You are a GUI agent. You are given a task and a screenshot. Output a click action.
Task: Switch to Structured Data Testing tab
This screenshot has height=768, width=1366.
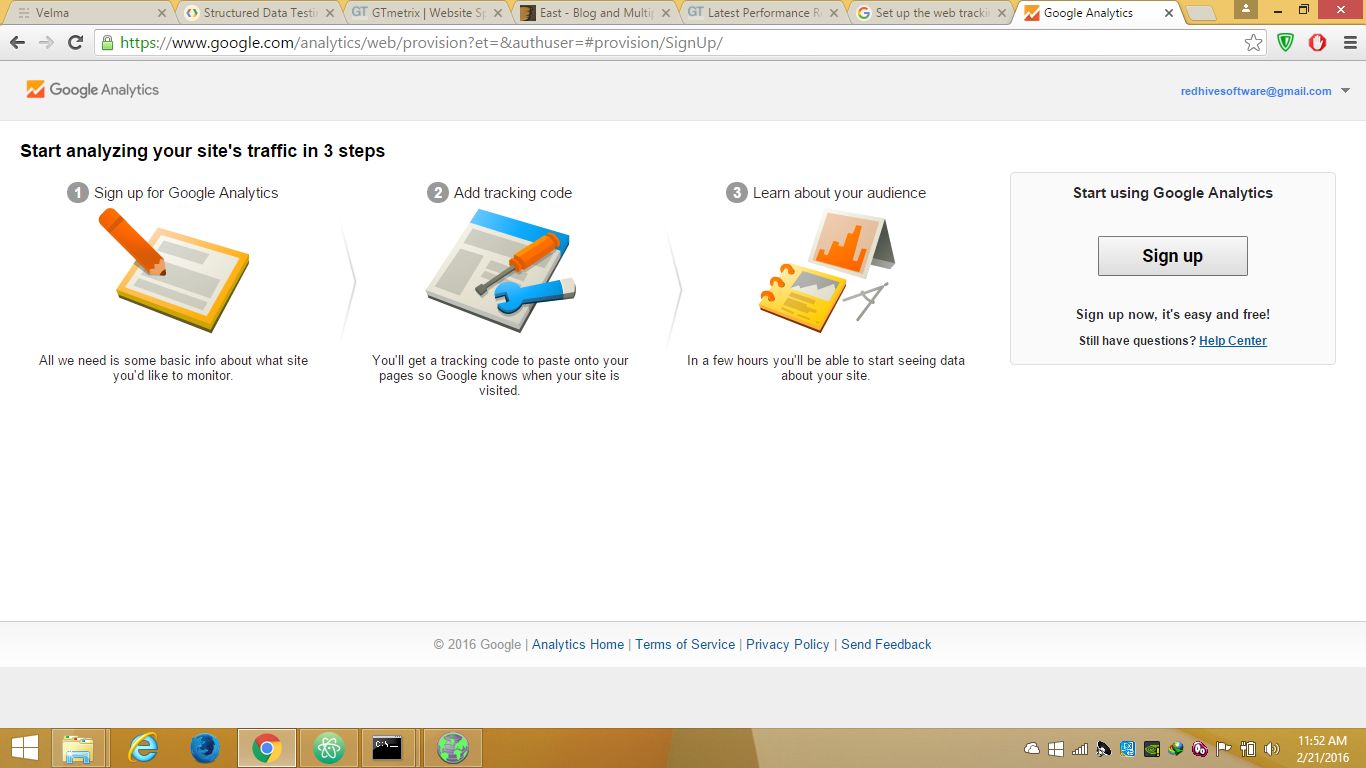point(260,13)
